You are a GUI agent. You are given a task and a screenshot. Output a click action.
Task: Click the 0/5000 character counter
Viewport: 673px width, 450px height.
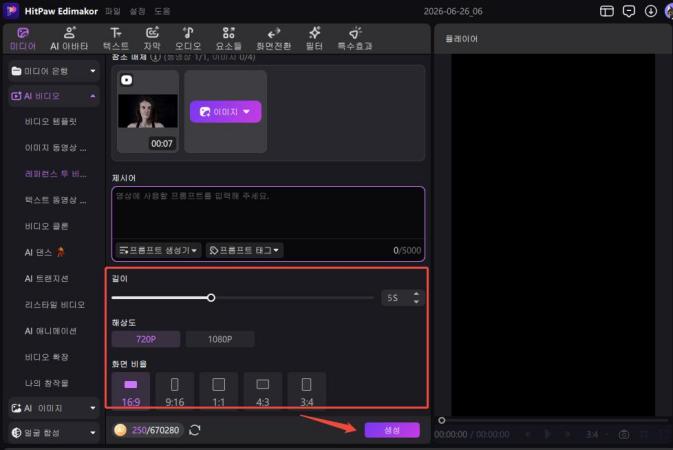[x=407, y=250]
